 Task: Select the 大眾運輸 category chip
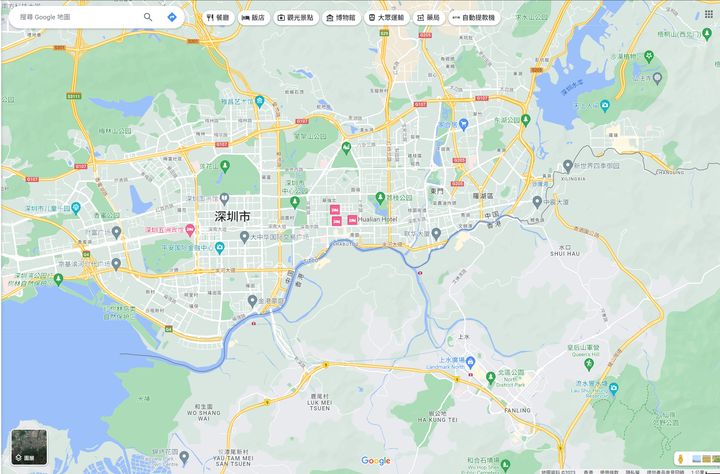(386, 18)
